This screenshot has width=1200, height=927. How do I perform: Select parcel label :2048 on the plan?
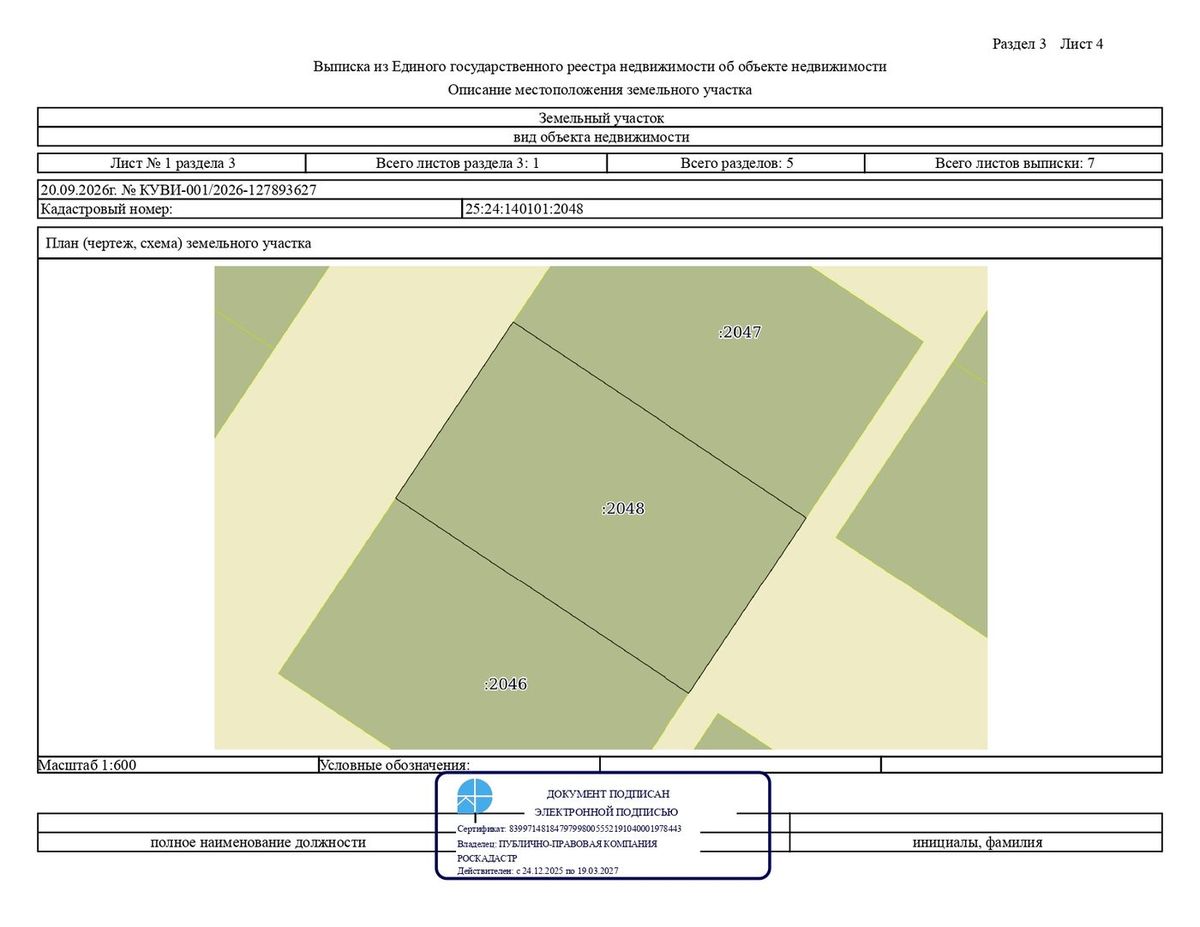pyautogui.click(x=623, y=508)
